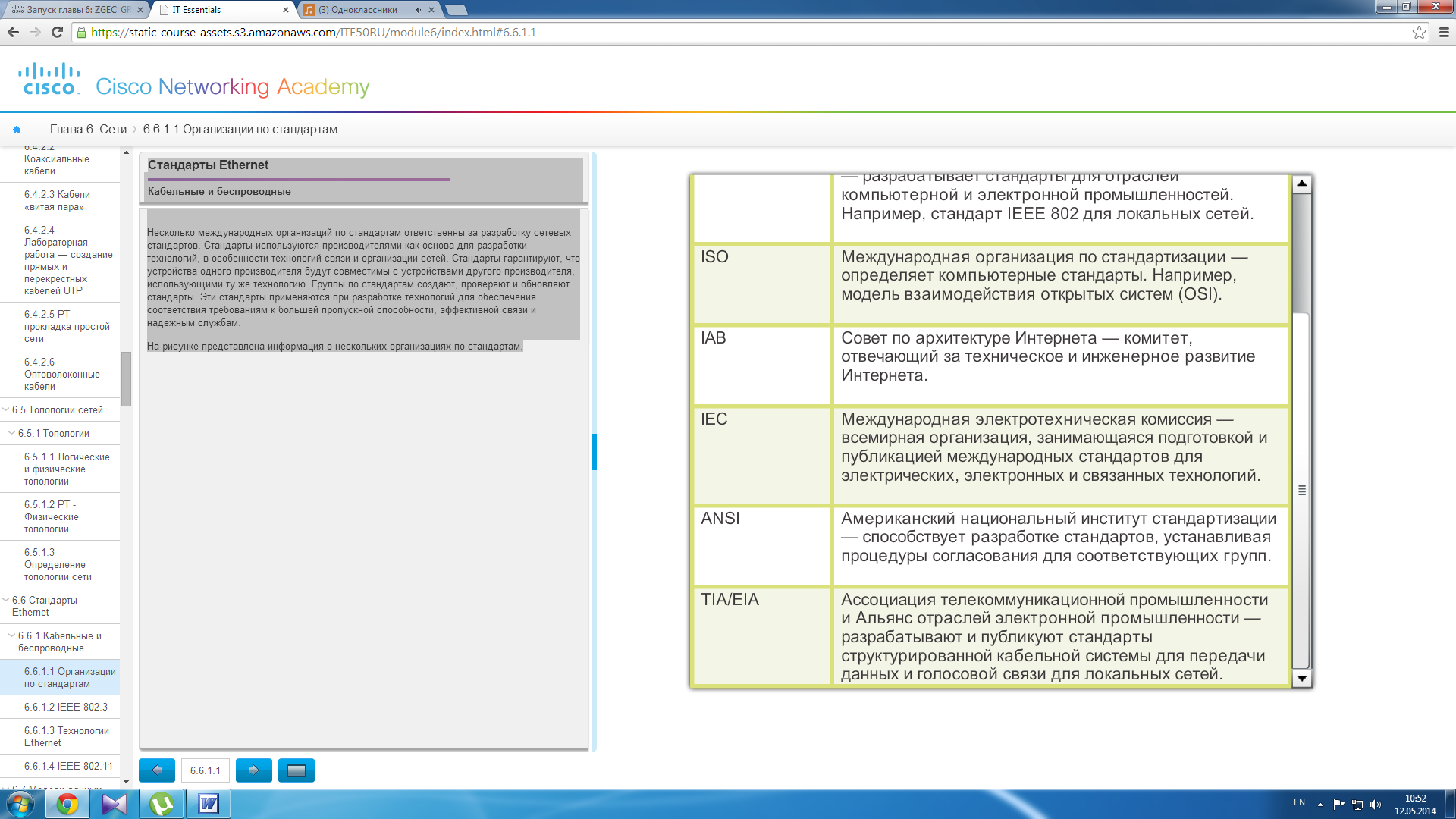Screen dimensions: 1456x819
Task: Reload the page
Action: point(57,32)
